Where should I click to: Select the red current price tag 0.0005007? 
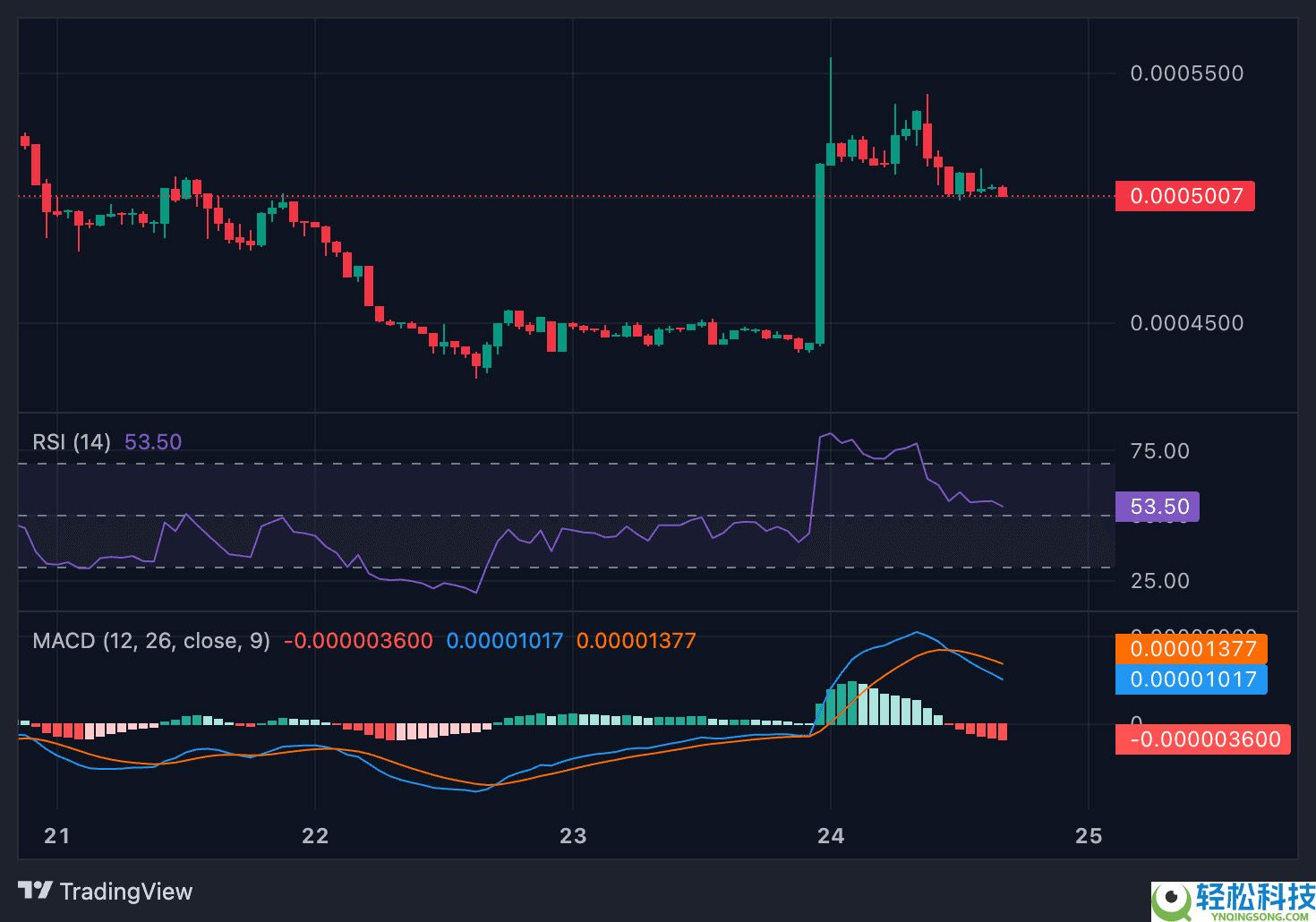tap(1184, 196)
